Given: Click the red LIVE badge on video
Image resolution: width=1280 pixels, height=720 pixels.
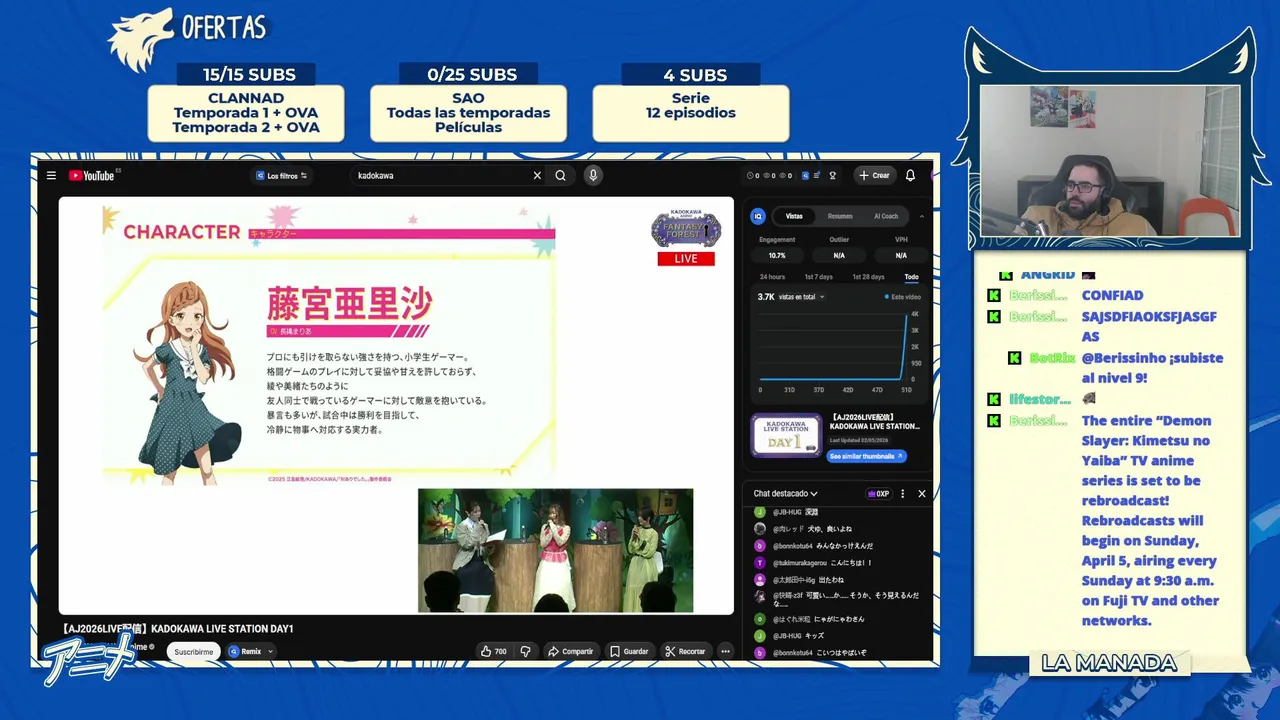Looking at the screenshot, I should 686,258.
